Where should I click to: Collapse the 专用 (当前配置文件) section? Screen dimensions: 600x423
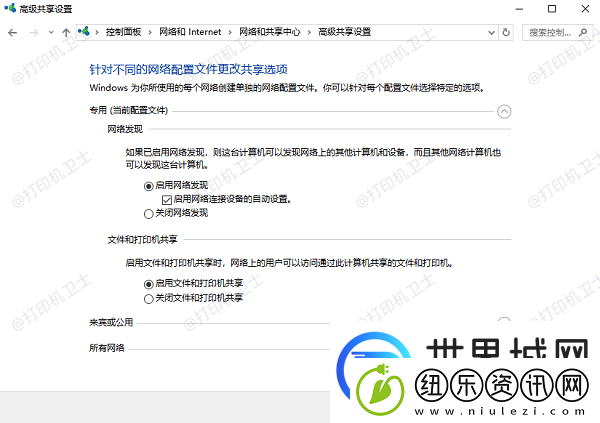(x=504, y=111)
